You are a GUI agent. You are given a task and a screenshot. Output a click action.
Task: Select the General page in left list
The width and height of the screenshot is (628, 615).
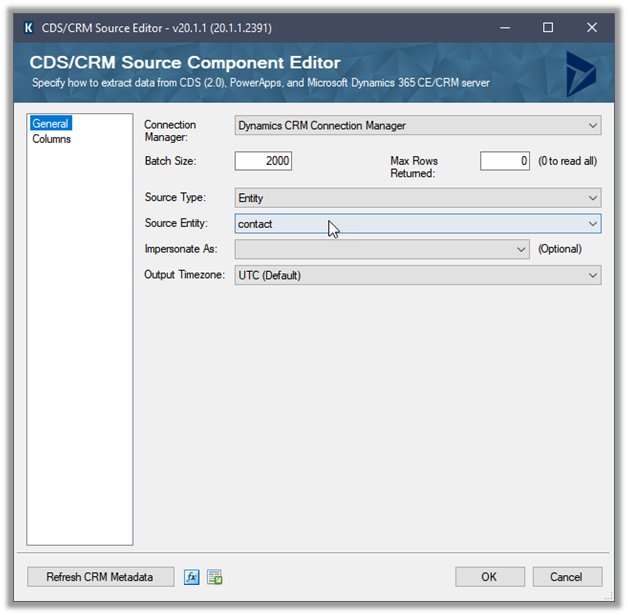coord(50,124)
